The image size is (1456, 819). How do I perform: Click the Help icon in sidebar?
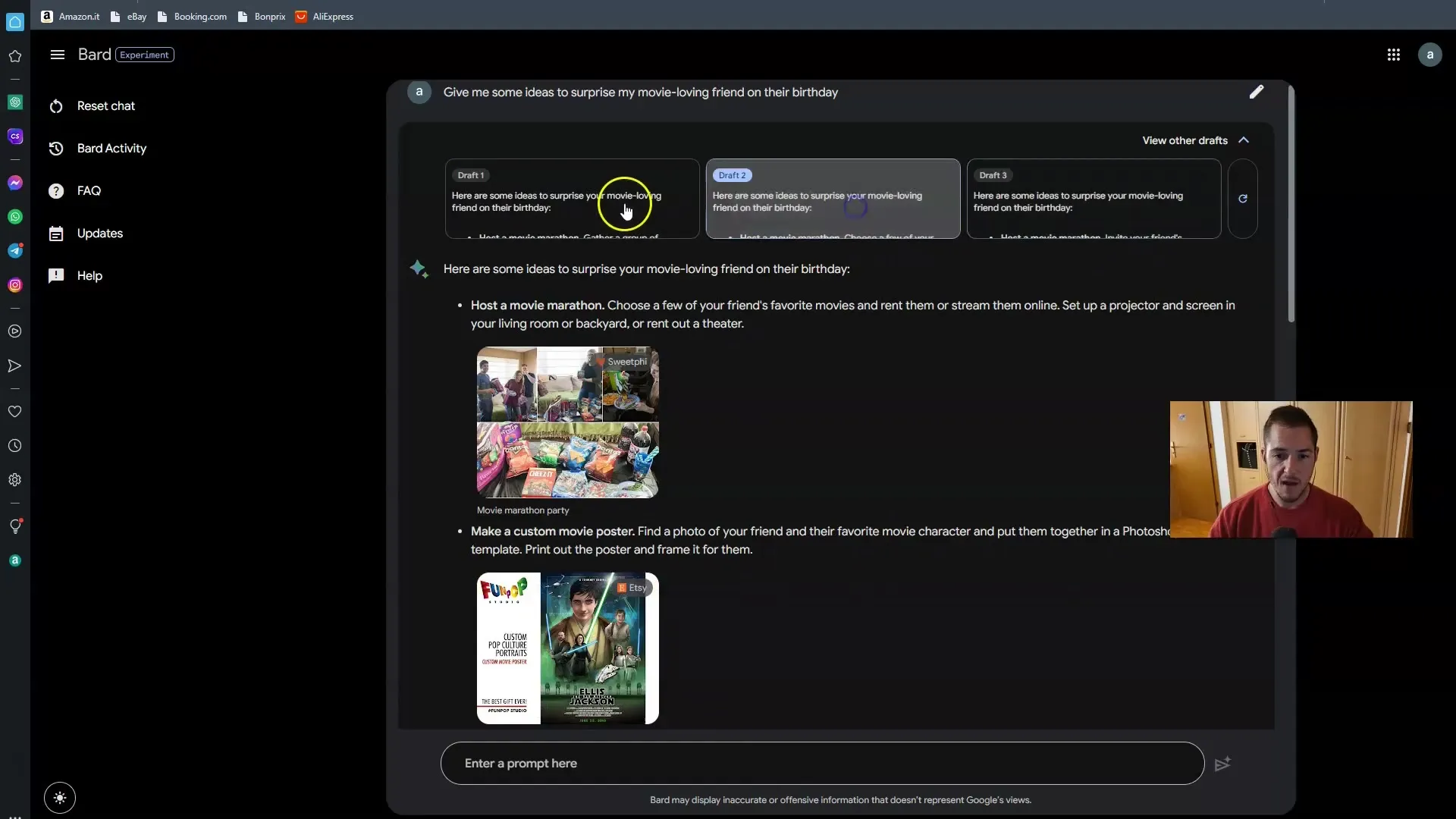click(x=55, y=275)
